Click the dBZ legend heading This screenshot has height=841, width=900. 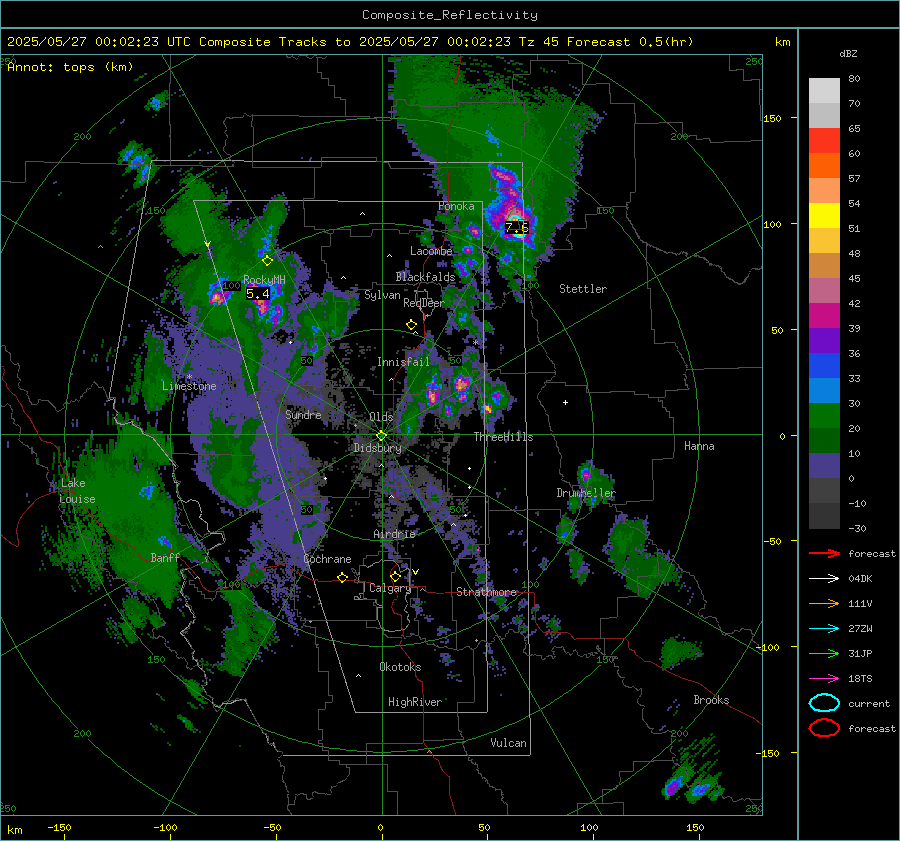pyautogui.click(x=848, y=53)
